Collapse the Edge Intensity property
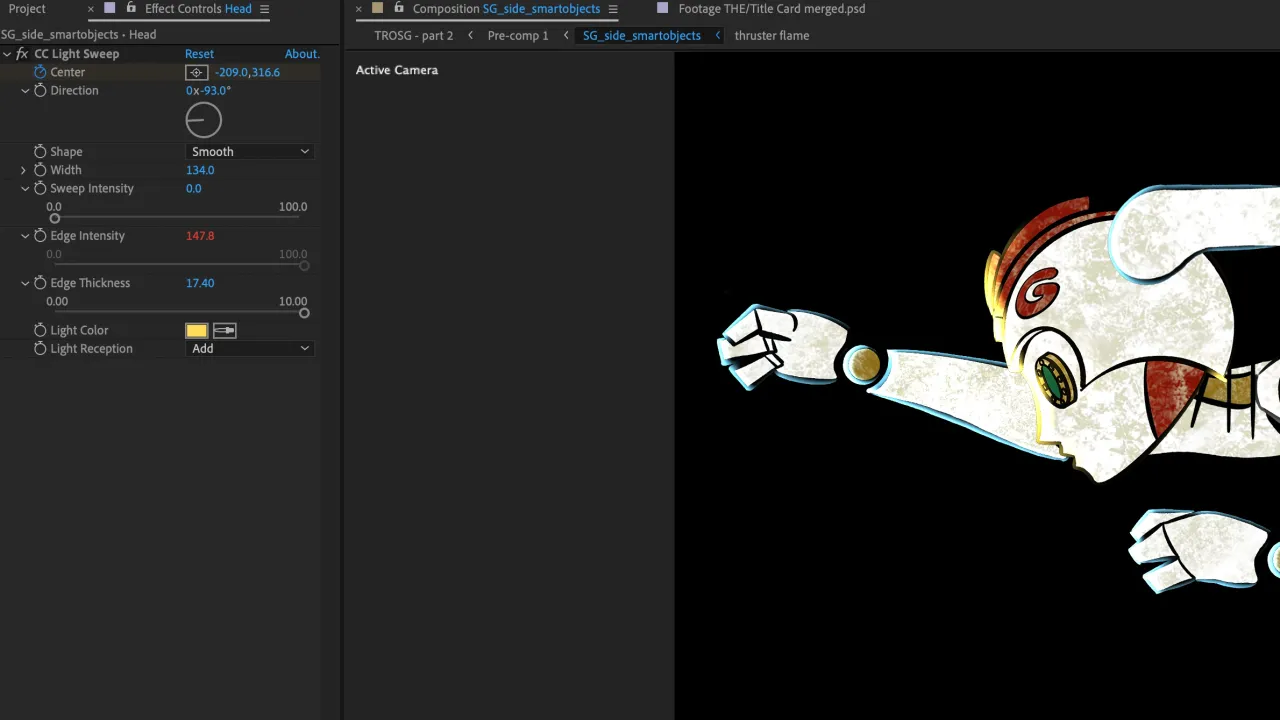Viewport: 1280px width, 720px height. click(x=25, y=236)
